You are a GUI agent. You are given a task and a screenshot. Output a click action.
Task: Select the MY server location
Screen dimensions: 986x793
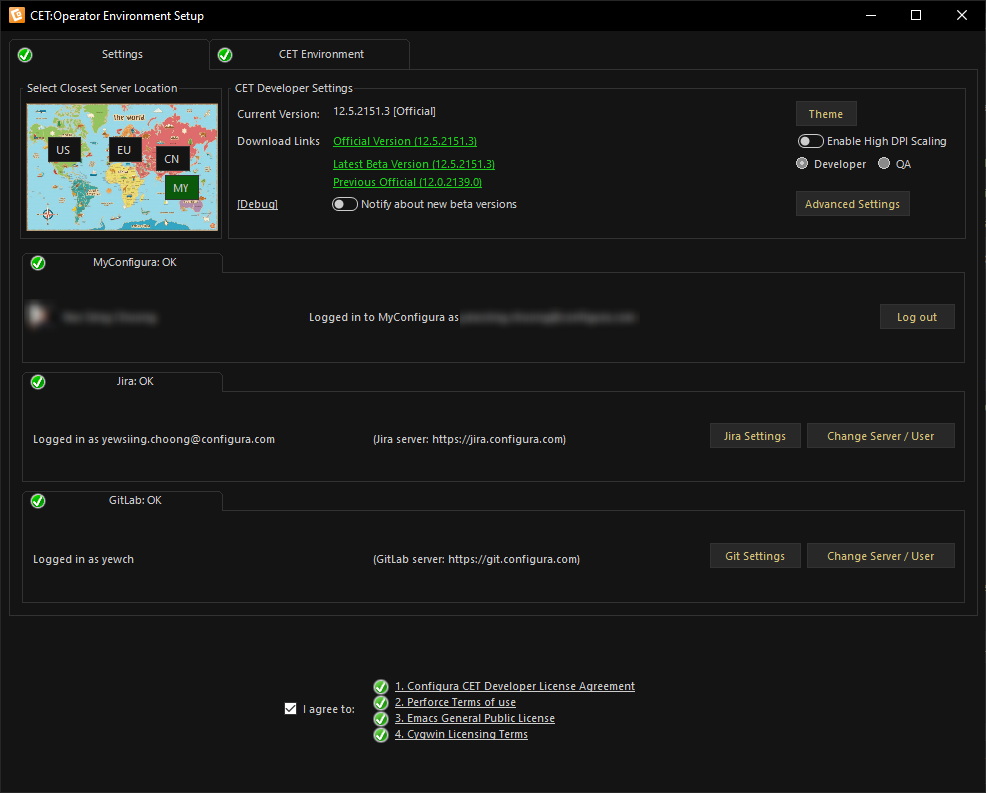pyautogui.click(x=181, y=187)
